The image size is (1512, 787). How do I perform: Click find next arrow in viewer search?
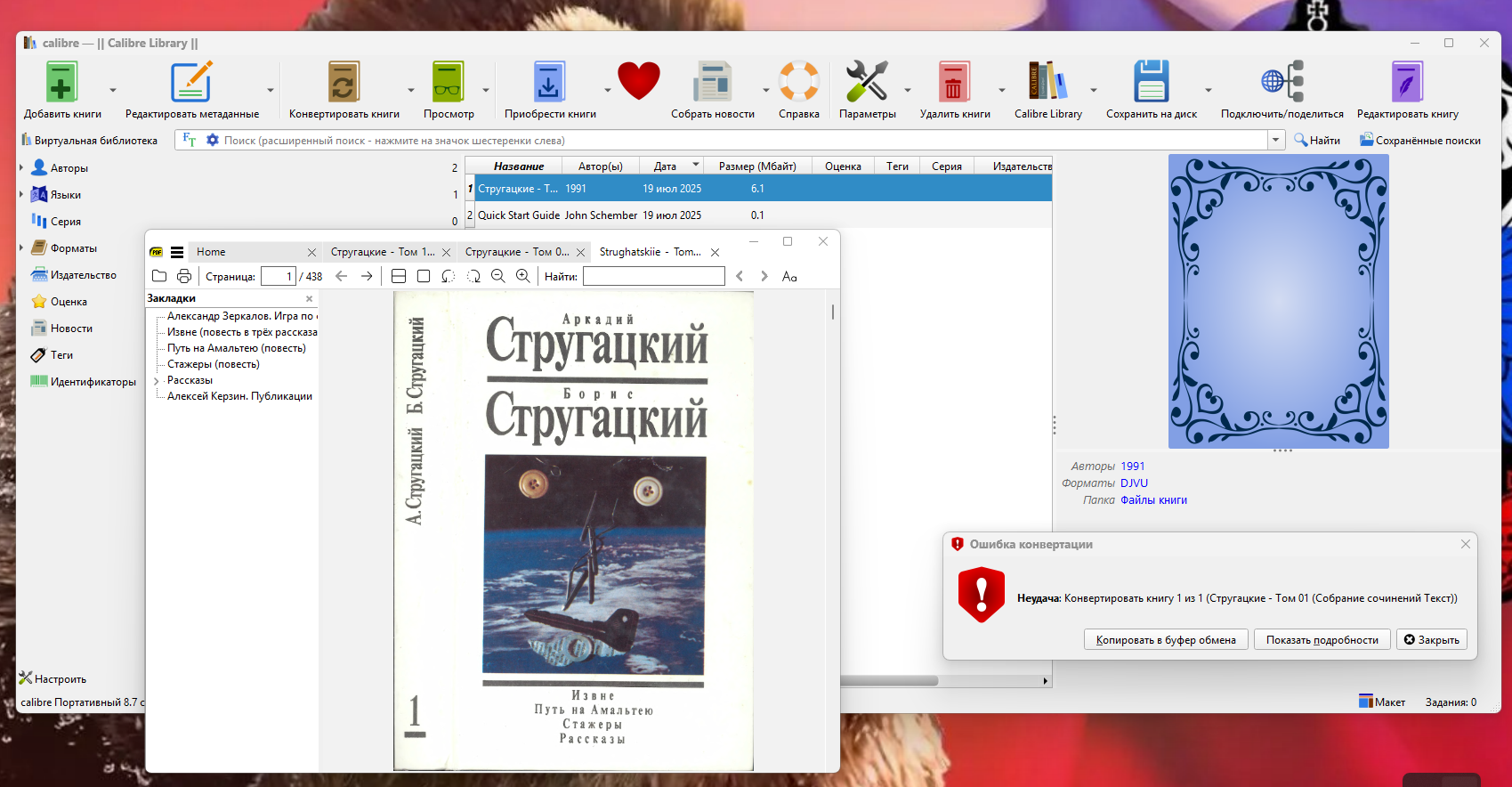point(764,276)
